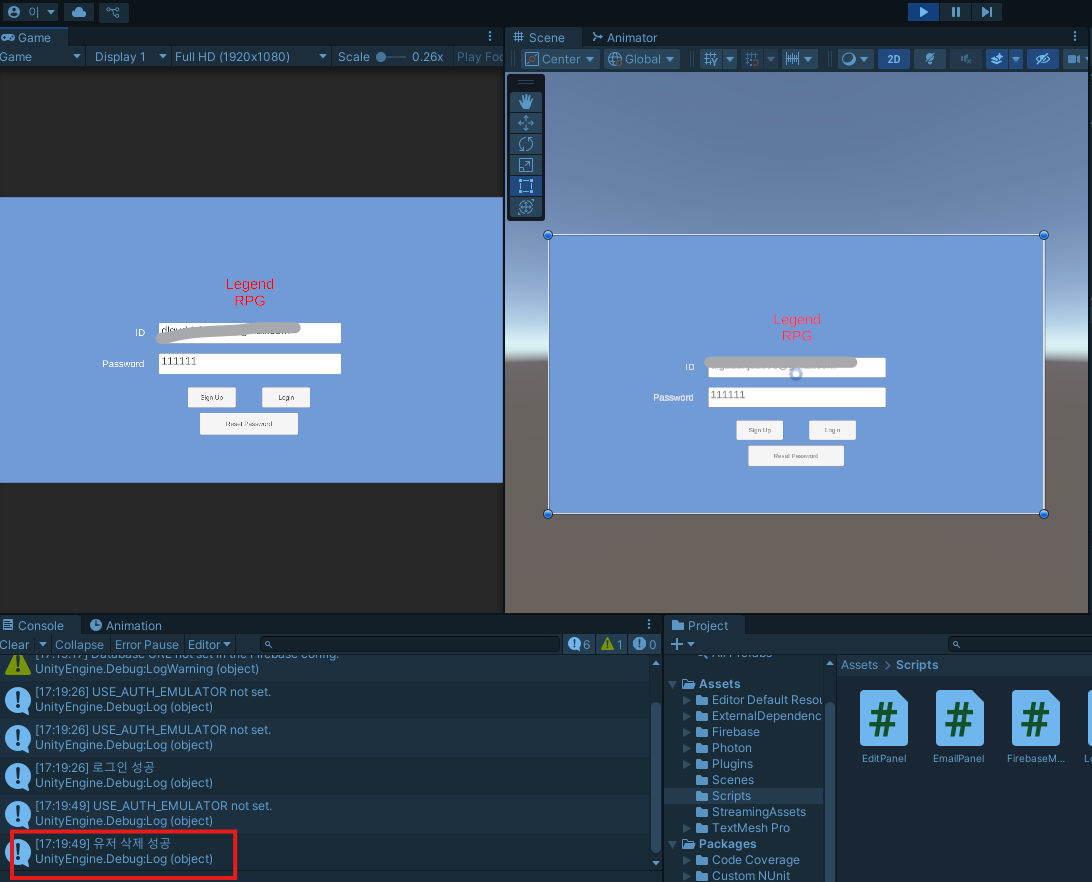Click the Pause button
1092x882 pixels.
click(956, 12)
